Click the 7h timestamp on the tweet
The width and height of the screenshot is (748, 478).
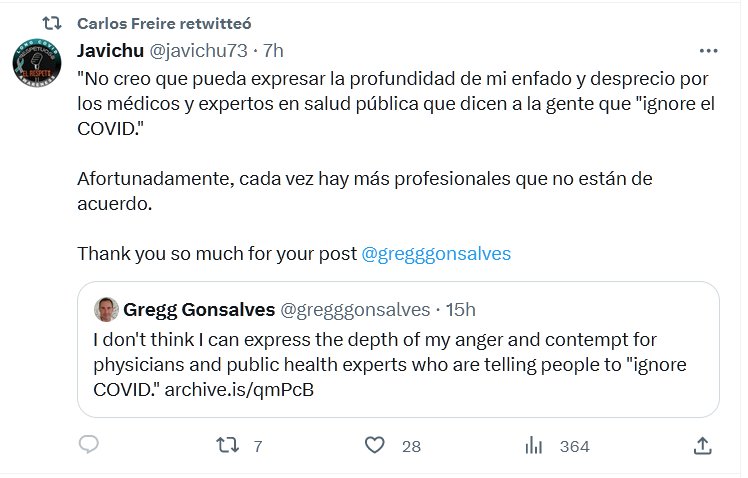[x=272, y=49]
